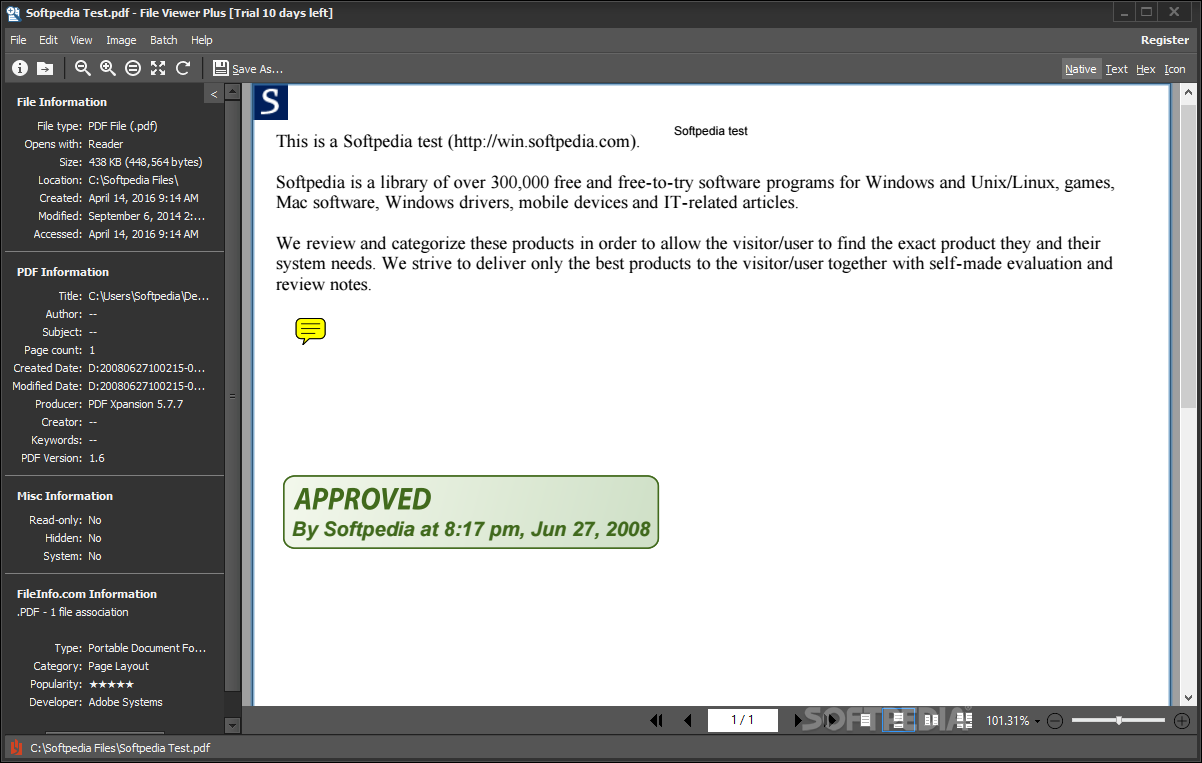This screenshot has height=763, width=1202.
Task: Click the Save As floppy disk button
Action: tap(247, 68)
